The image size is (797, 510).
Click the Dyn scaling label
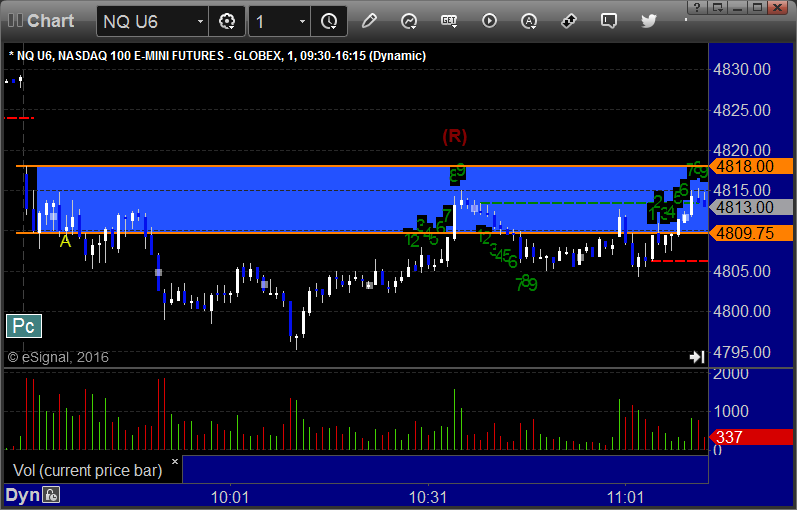pos(22,495)
